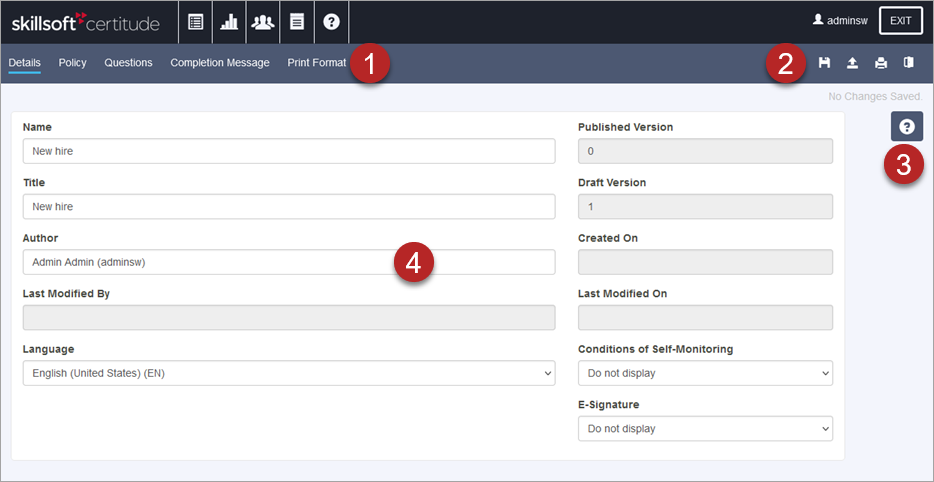The image size is (934, 482).
Task: Click the help question mark in top bar
Action: pyautogui.click(x=331, y=22)
